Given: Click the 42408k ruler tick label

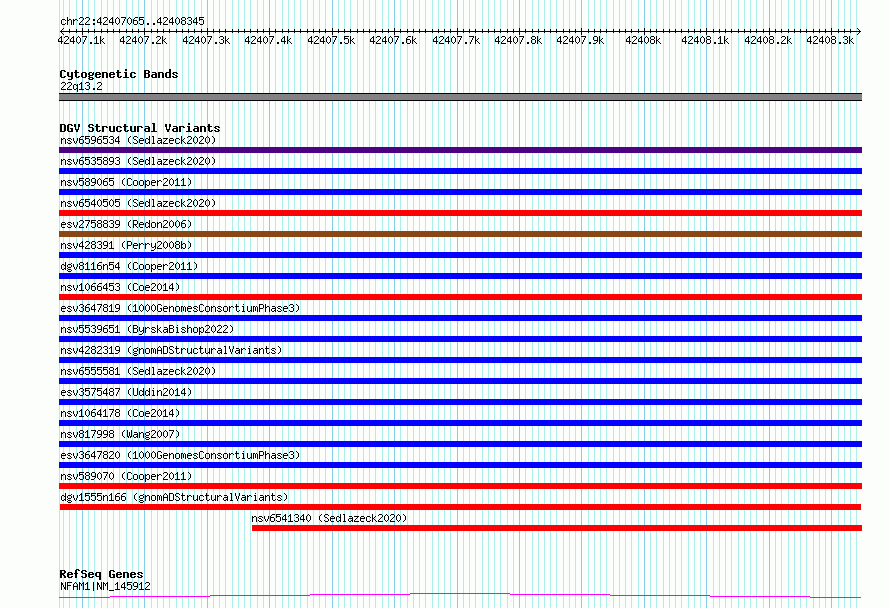Looking at the screenshot, I should tap(643, 40).
